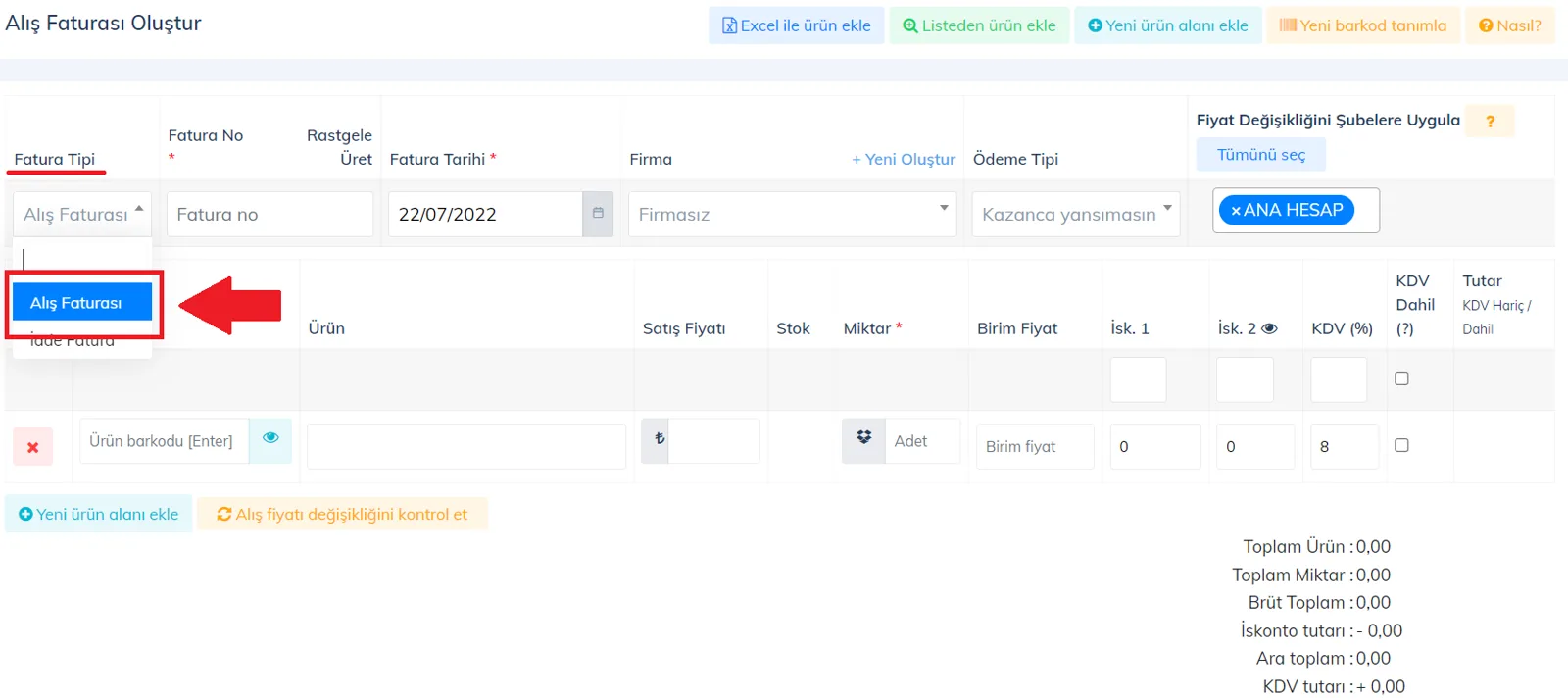Click the lira currency icon in Satış Fiyatı

(657, 440)
